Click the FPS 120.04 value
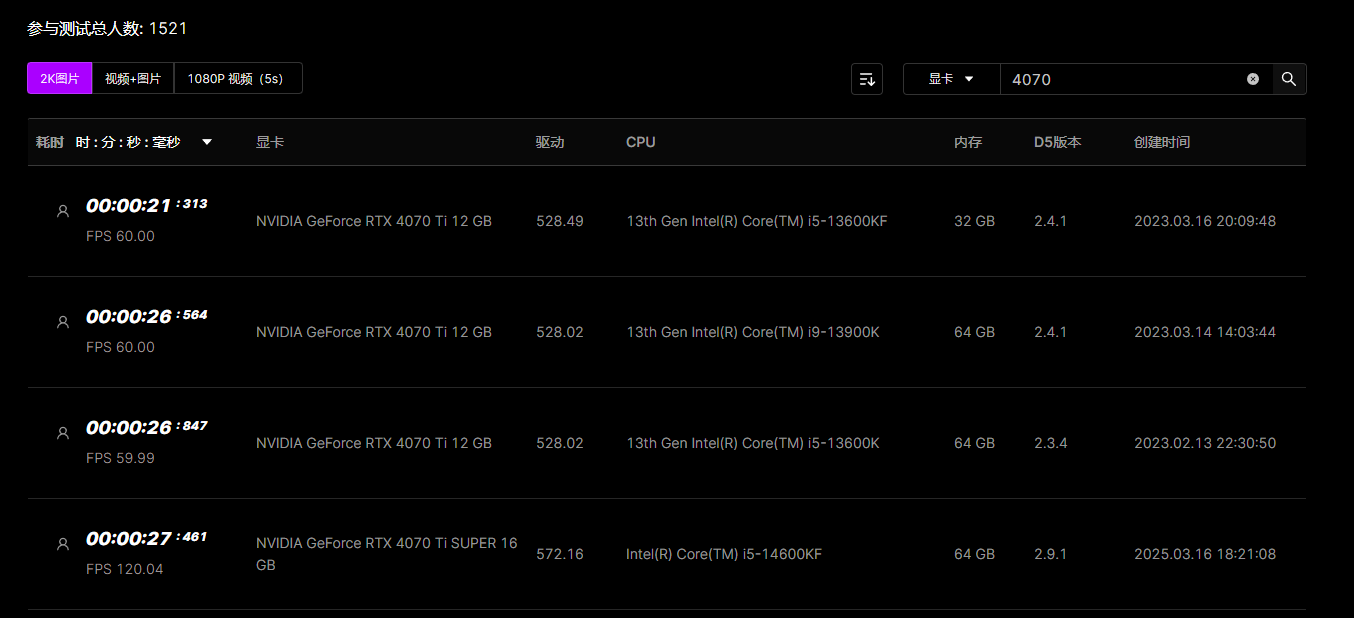This screenshot has height=618, width=1354. 125,569
